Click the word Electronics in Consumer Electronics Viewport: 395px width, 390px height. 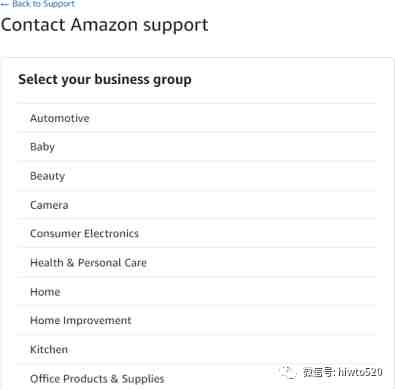[111, 234]
